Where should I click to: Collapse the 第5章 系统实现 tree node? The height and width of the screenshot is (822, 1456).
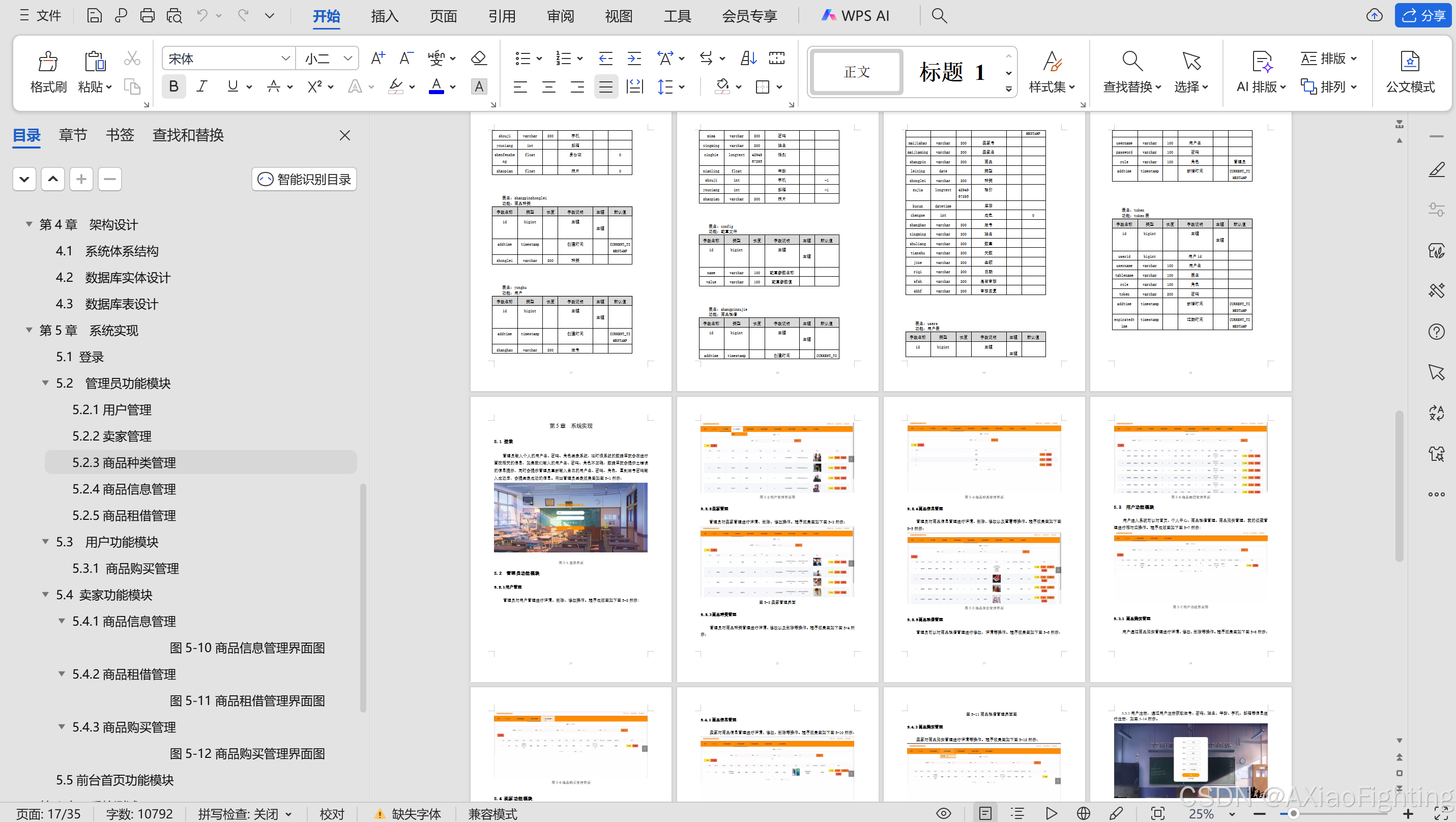coord(29,330)
